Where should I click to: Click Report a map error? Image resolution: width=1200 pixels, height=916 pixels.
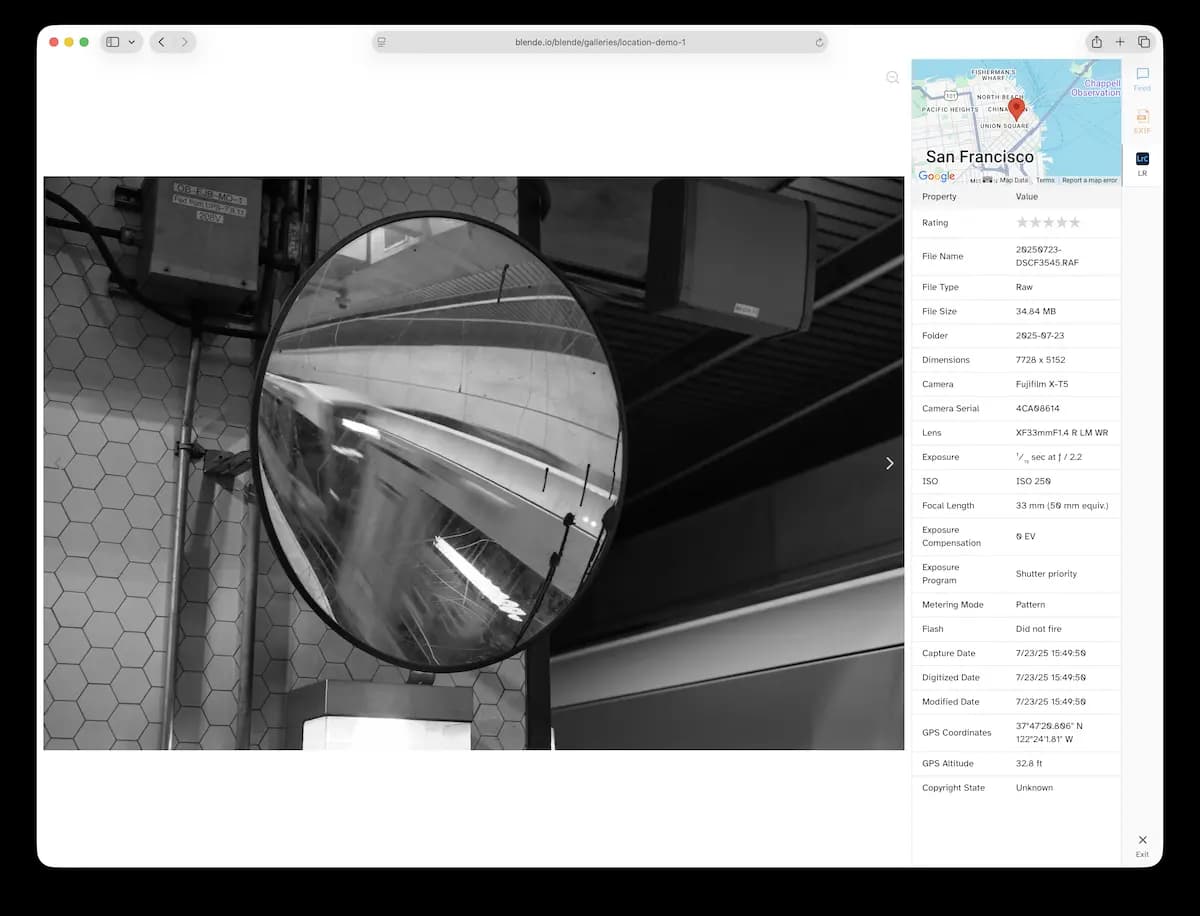click(1091, 180)
